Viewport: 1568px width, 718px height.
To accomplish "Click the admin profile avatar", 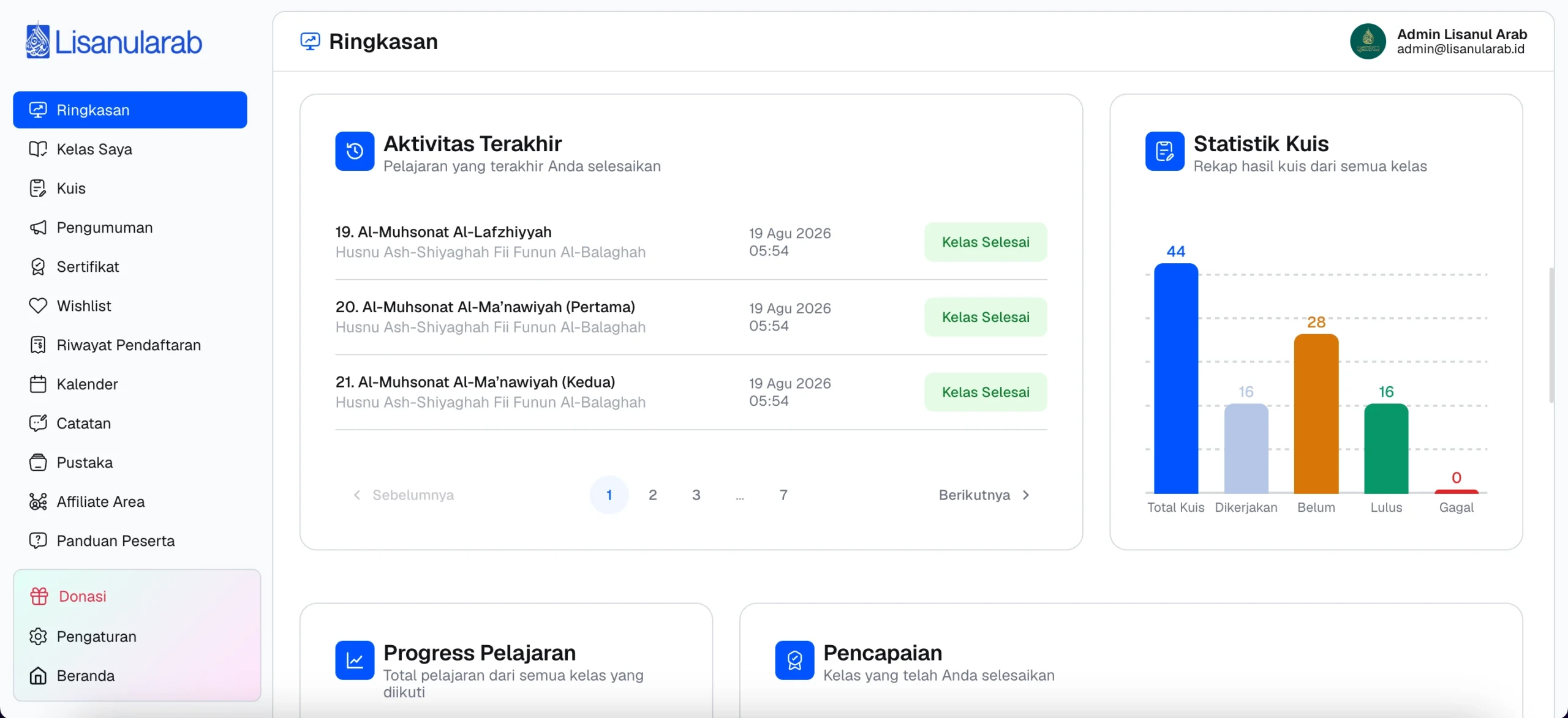I will point(1368,41).
